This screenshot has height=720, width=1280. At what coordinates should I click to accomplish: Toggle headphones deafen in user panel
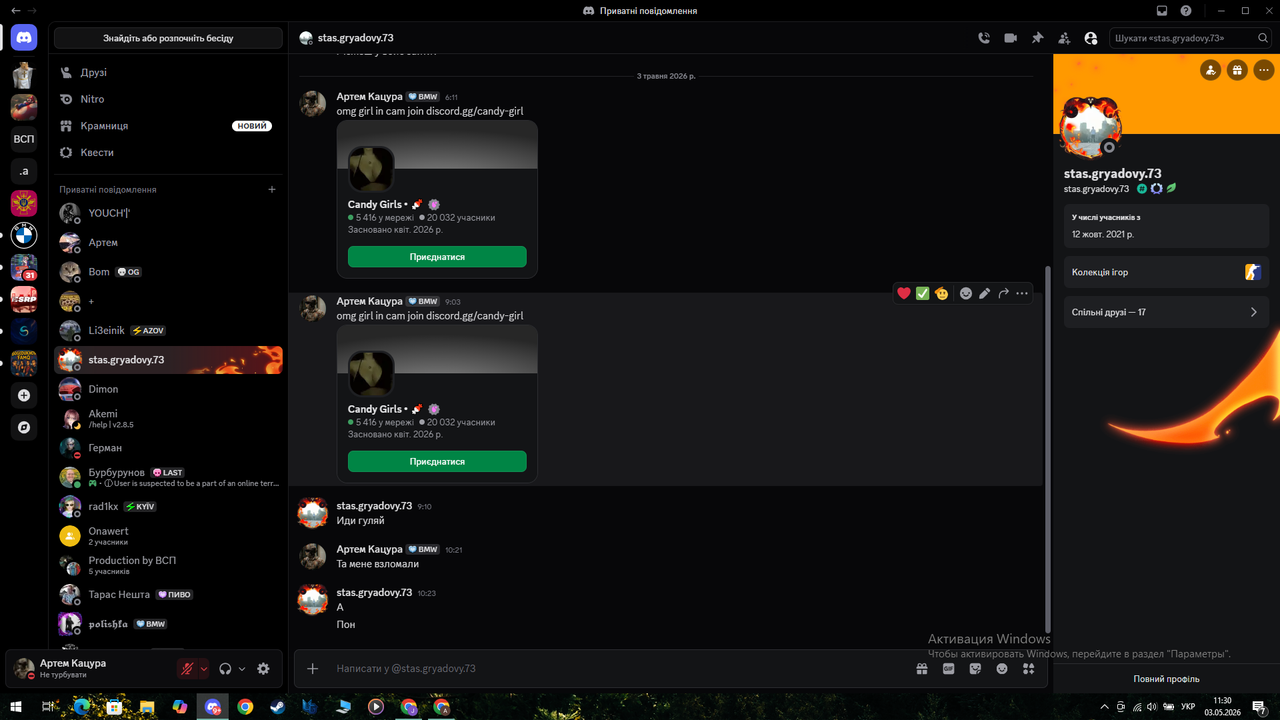[226, 669]
